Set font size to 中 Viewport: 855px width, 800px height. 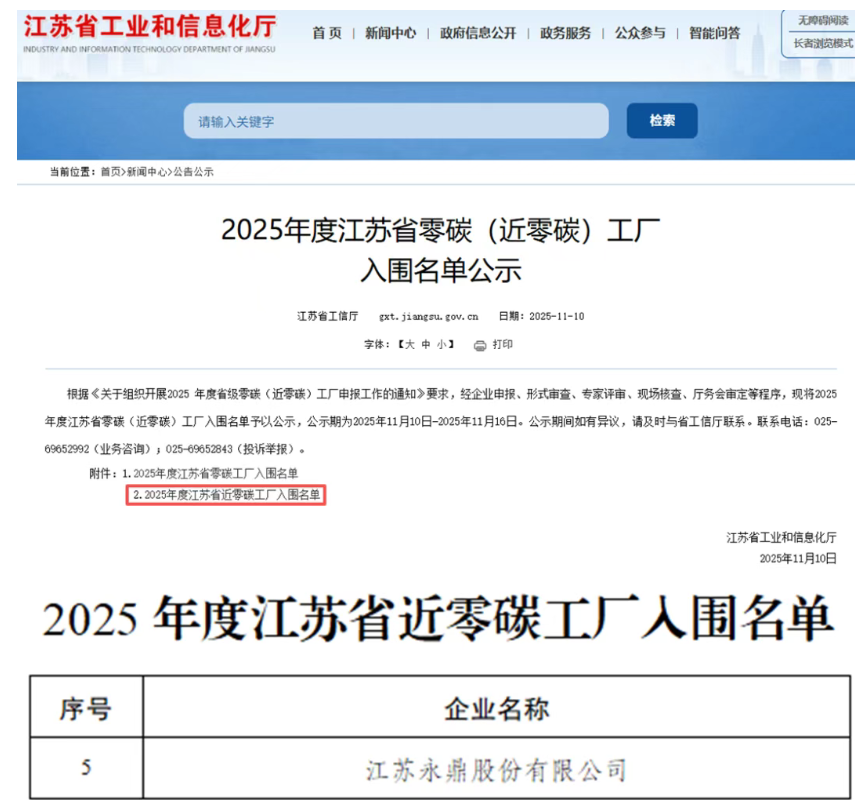coord(425,345)
